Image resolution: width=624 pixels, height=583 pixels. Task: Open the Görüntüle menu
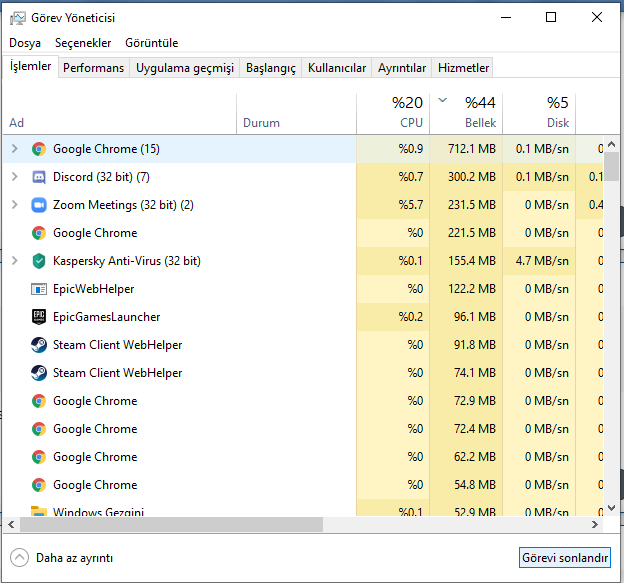pos(152,43)
